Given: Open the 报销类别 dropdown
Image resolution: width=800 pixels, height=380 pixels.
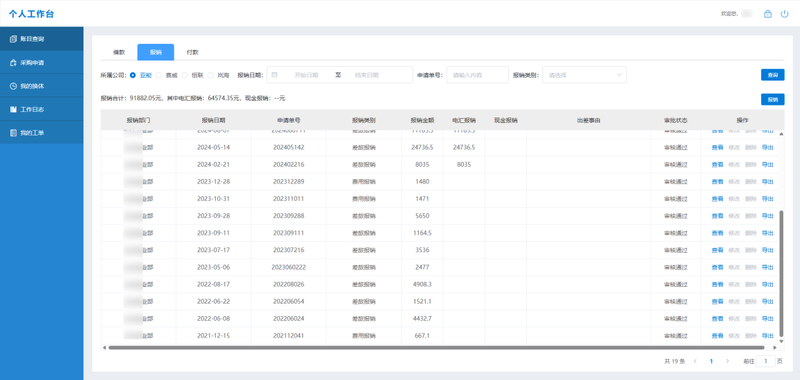Looking at the screenshot, I should coord(584,75).
